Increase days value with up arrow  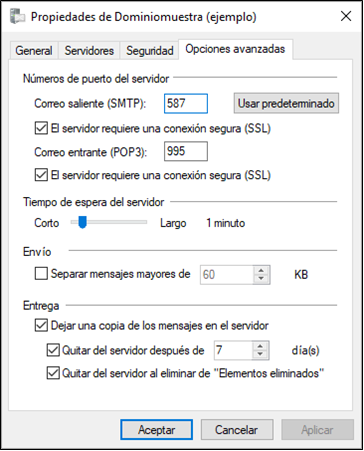tap(260, 346)
